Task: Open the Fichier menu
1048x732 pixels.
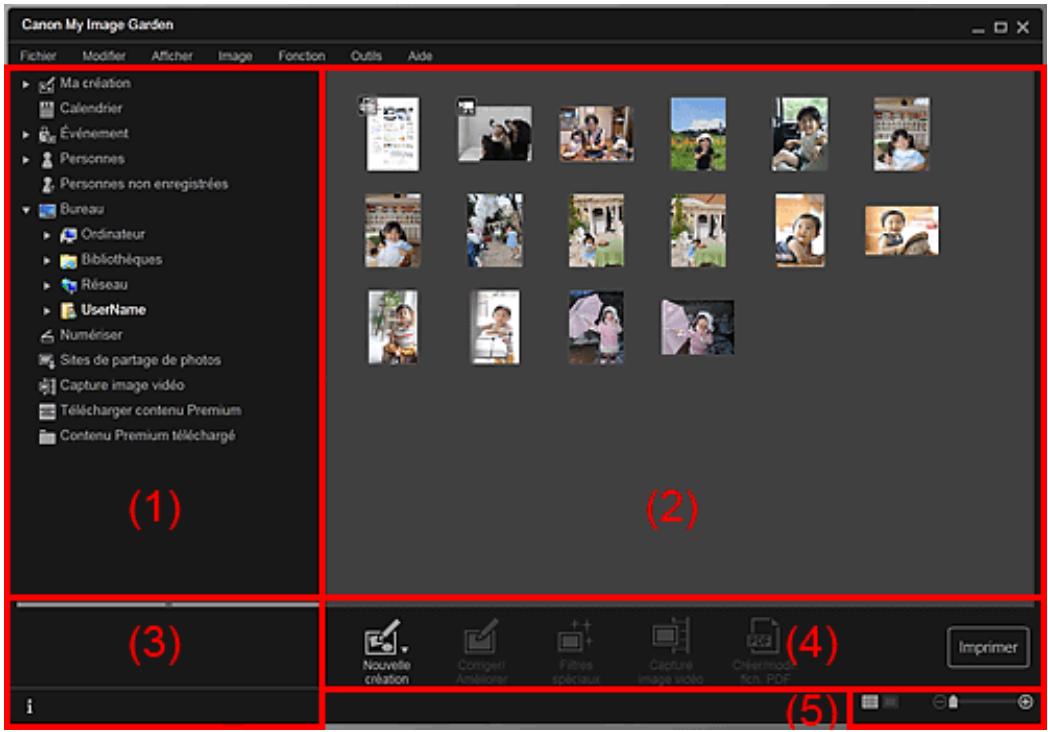Action: [38, 56]
